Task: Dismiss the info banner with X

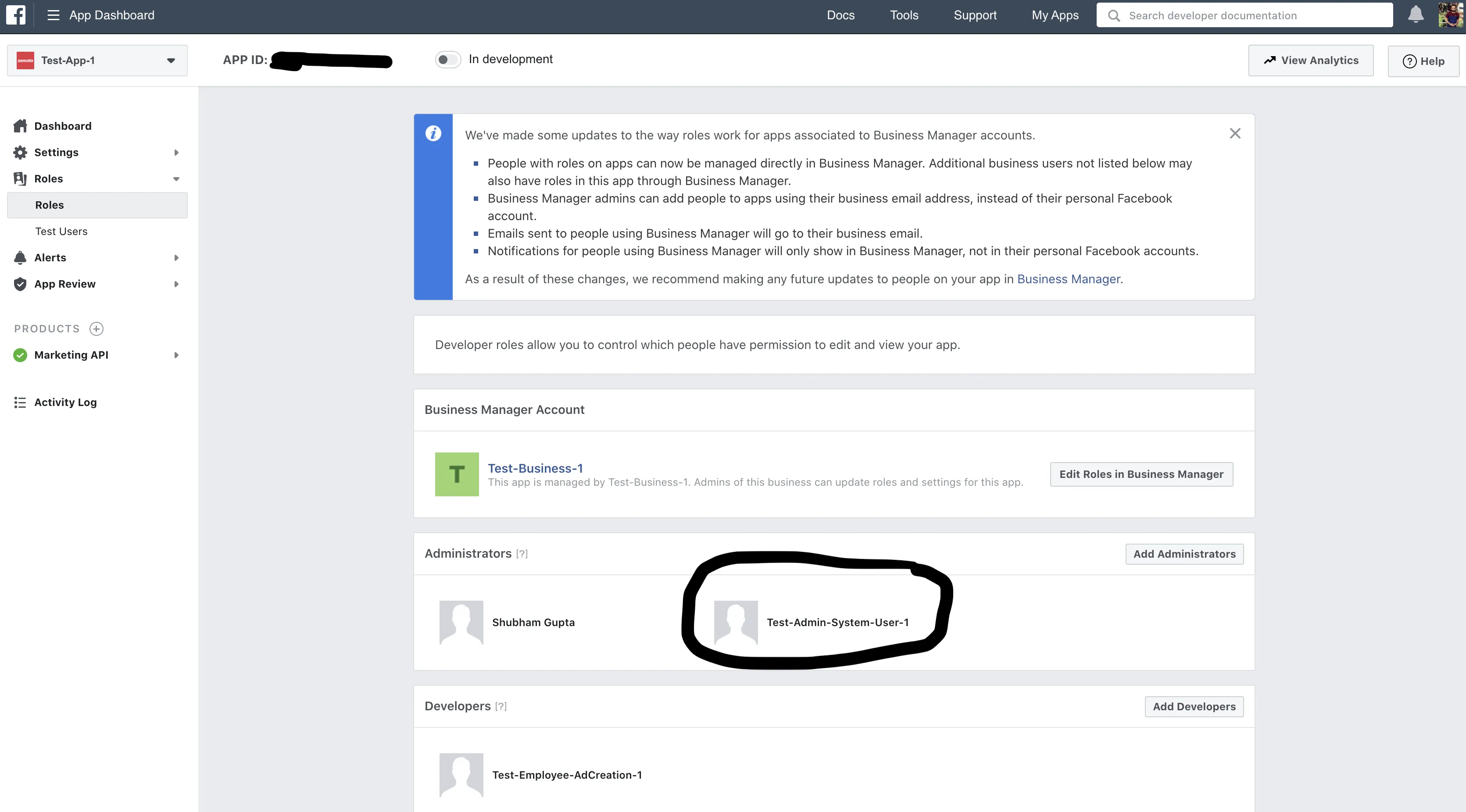Action: point(1235,134)
